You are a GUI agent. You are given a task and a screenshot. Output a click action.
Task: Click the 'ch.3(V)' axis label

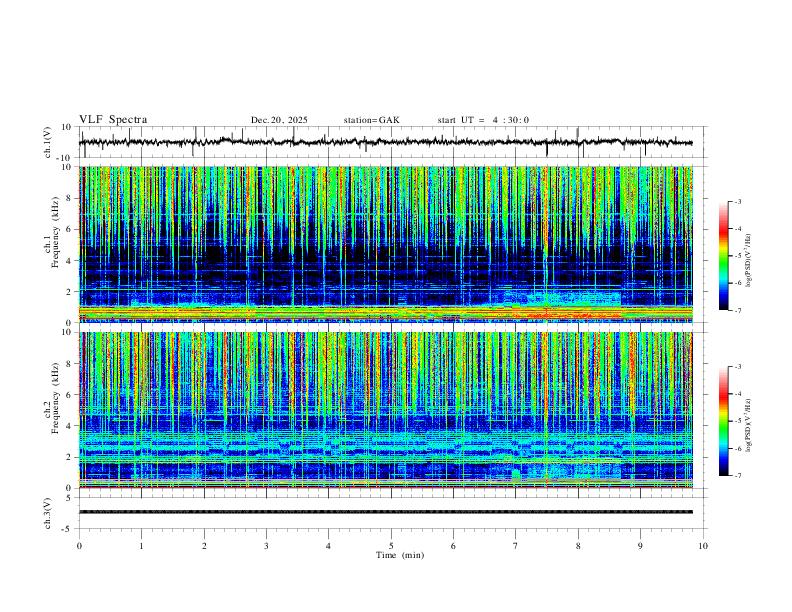point(48,514)
